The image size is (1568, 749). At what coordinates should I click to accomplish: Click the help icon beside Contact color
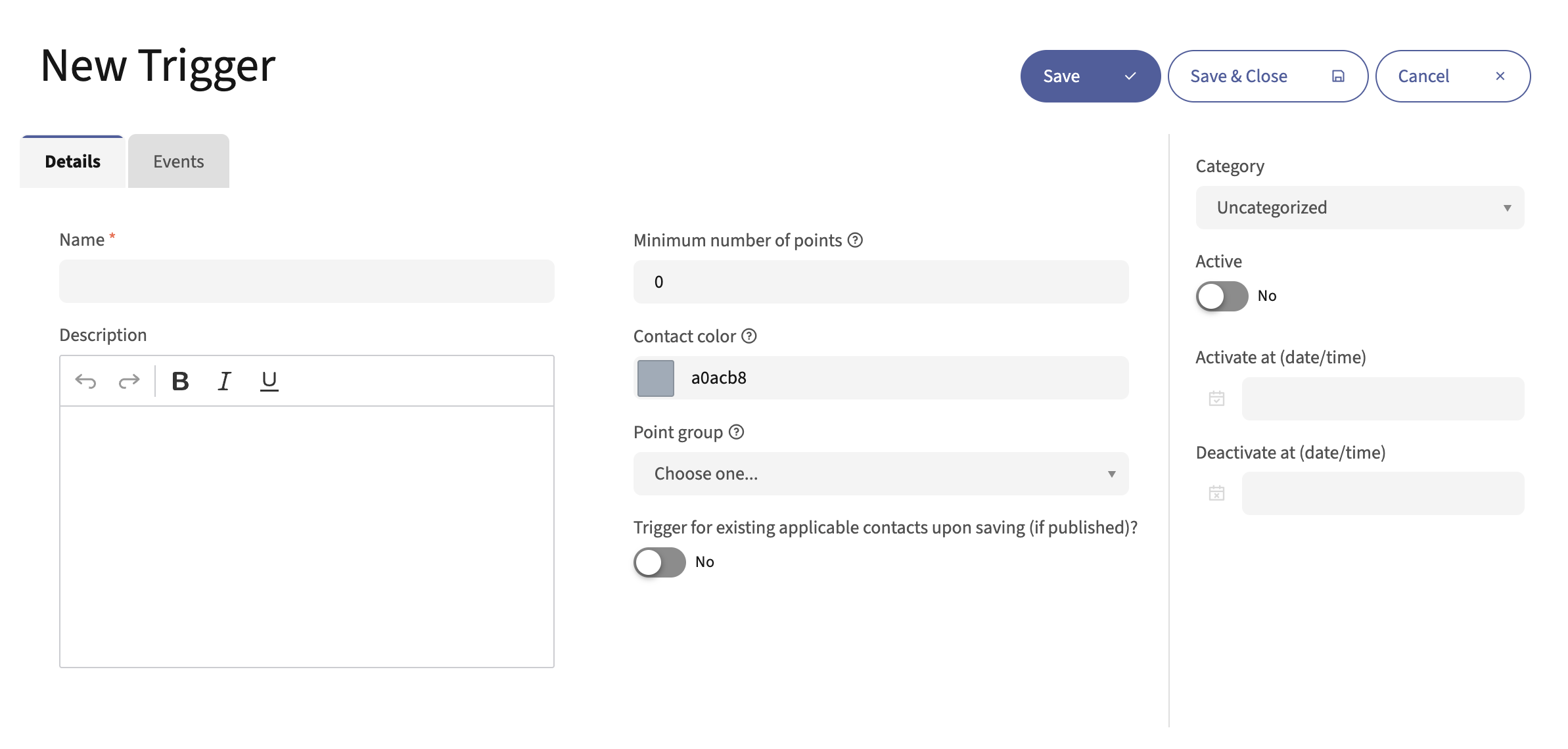click(x=749, y=336)
